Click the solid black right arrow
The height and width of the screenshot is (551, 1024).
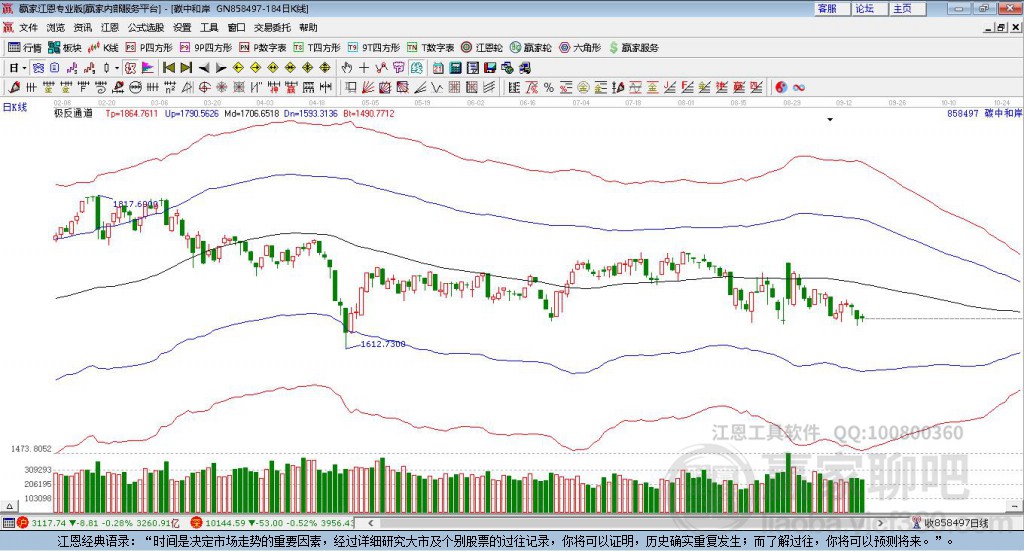[222, 68]
